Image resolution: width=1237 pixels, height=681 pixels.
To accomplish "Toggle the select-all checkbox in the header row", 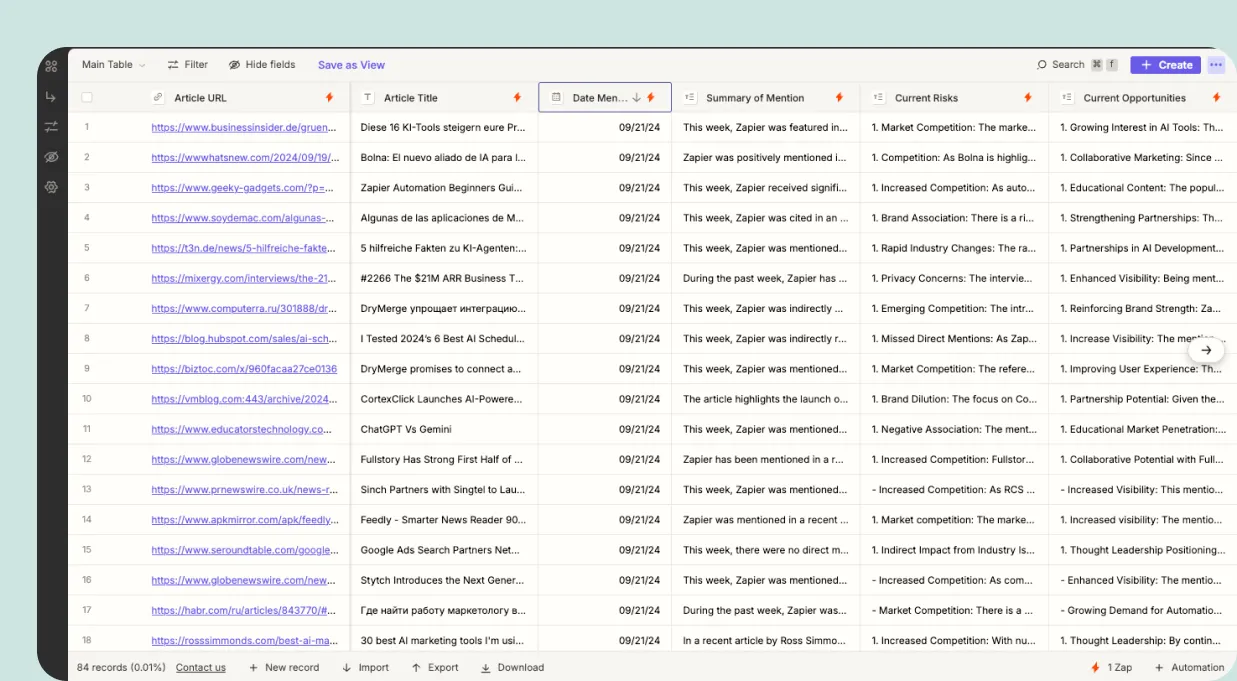I will (87, 97).
